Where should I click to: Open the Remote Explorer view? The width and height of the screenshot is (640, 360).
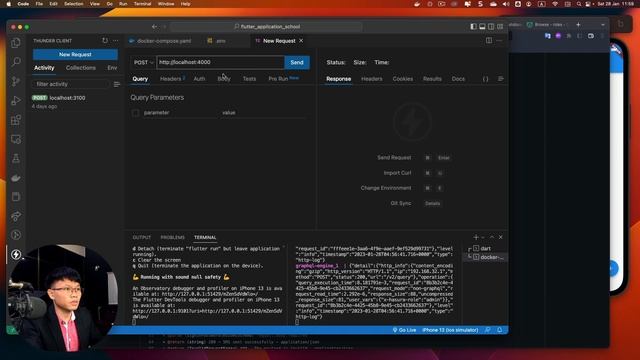pos(16,139)
